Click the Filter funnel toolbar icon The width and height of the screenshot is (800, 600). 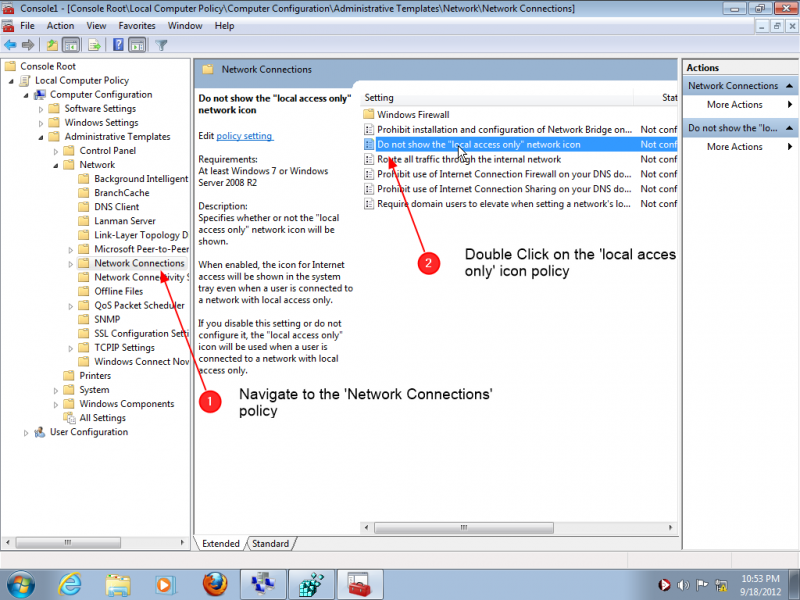[161, 45]
